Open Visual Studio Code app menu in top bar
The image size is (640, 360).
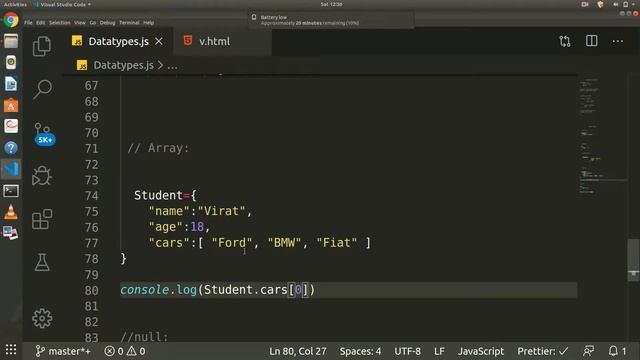coord(62,4)
